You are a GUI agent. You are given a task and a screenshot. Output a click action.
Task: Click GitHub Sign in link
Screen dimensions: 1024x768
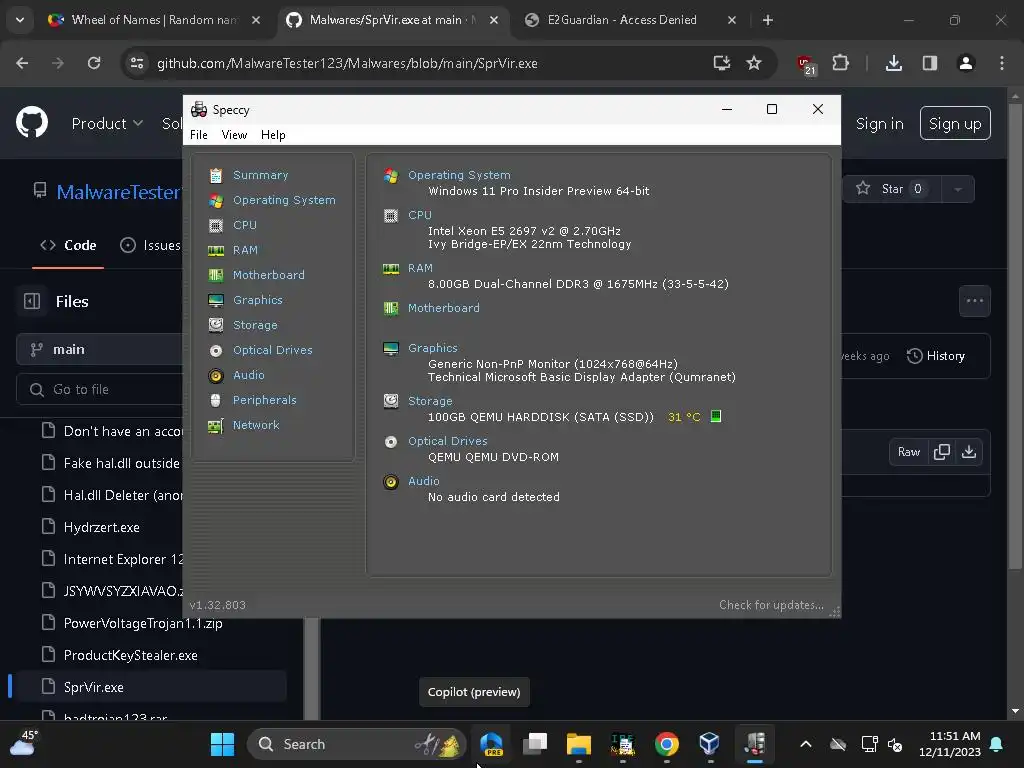[x=879, y=123]
